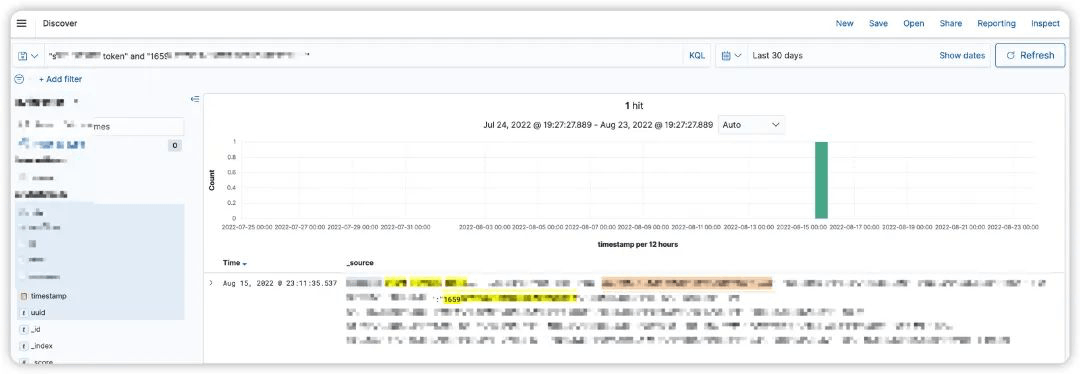Click the search field names input
The image size is (1080, 374).
101,127
